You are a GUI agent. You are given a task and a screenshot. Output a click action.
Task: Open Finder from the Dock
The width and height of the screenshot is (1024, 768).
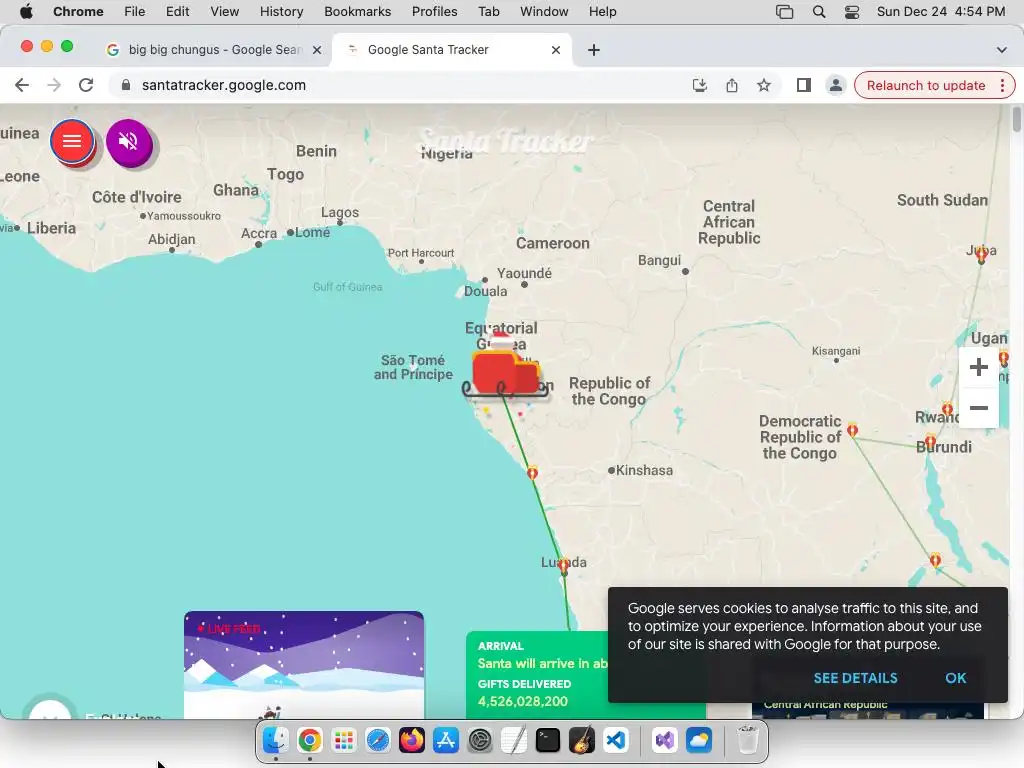point(276,741)
